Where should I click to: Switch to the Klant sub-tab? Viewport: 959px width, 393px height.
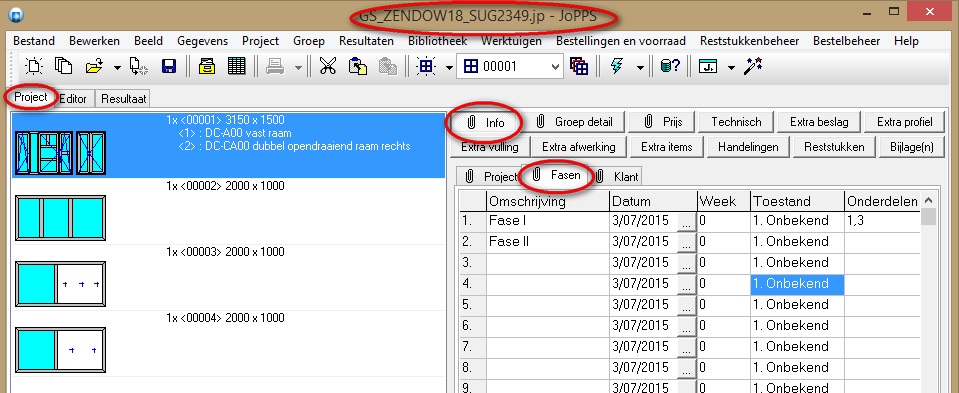tap(617, 177)
